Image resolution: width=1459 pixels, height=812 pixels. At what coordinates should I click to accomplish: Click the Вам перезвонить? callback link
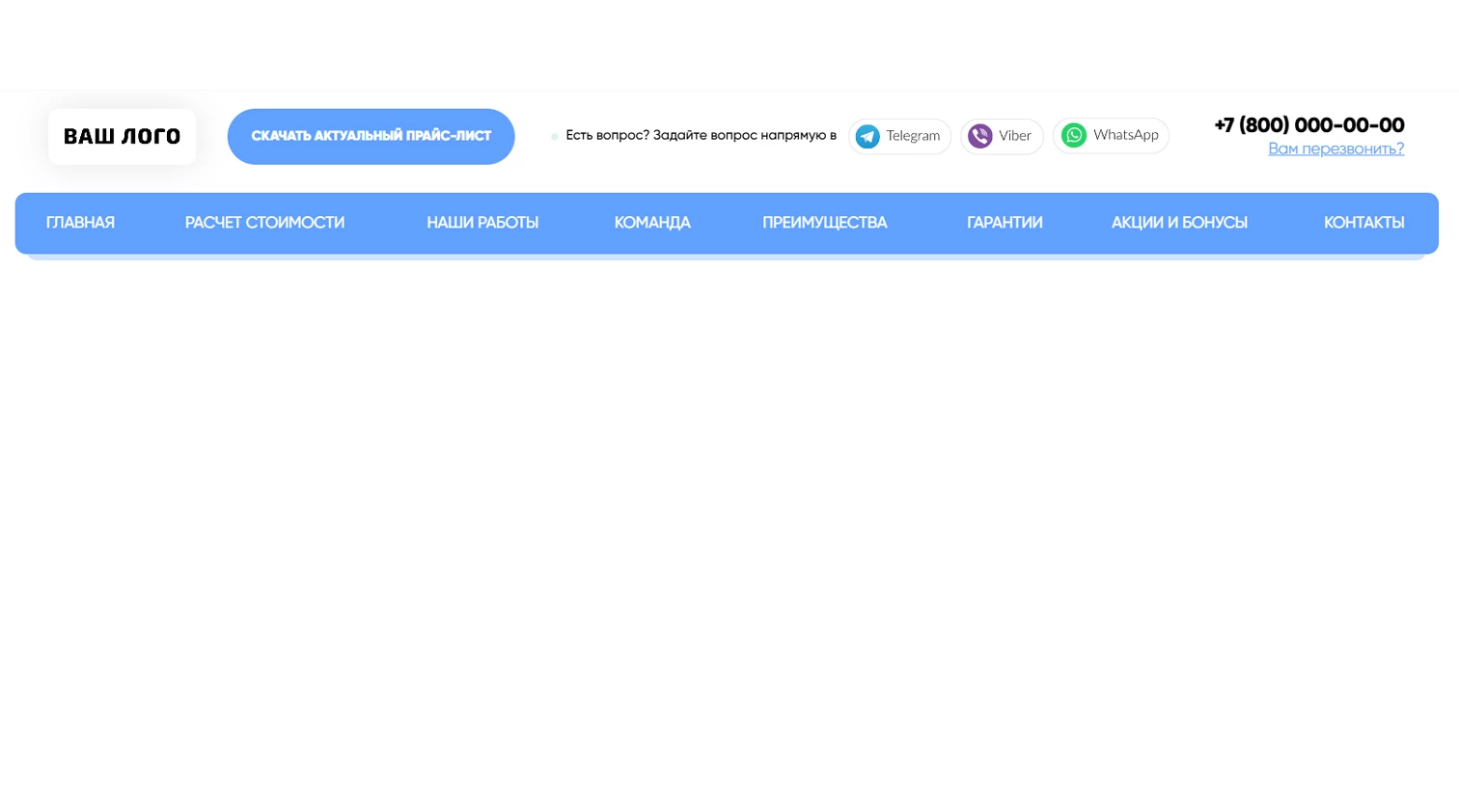pos(1335,149)
